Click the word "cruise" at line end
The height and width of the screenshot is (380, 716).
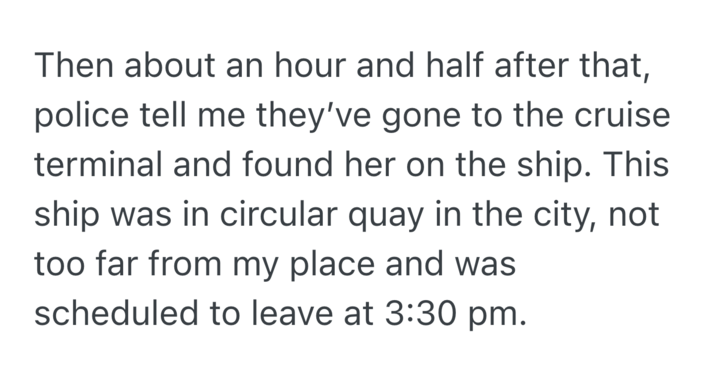pos(622,115)
